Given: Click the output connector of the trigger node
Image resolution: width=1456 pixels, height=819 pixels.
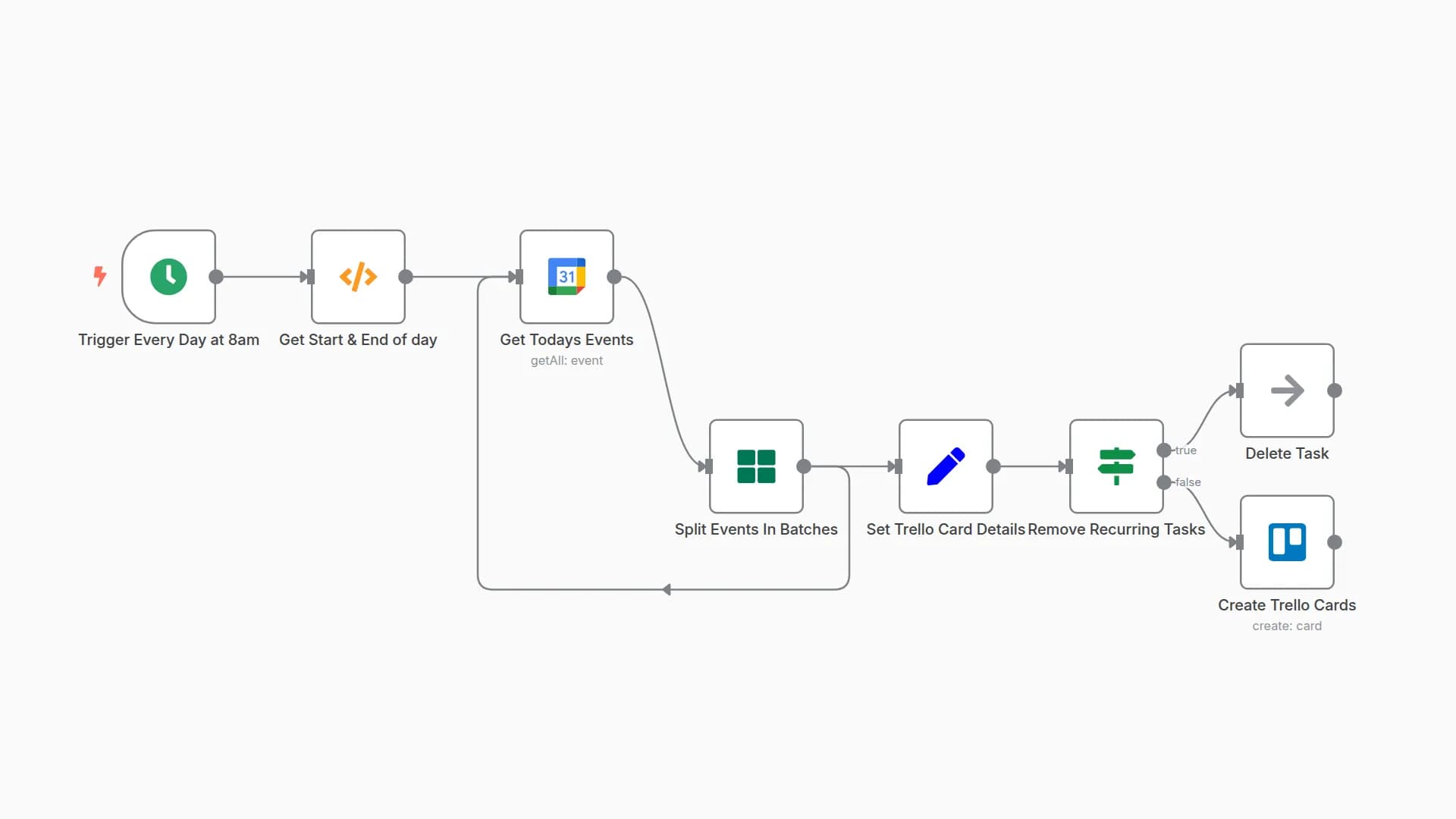Looking at the screenshot, I should (216, 277).
